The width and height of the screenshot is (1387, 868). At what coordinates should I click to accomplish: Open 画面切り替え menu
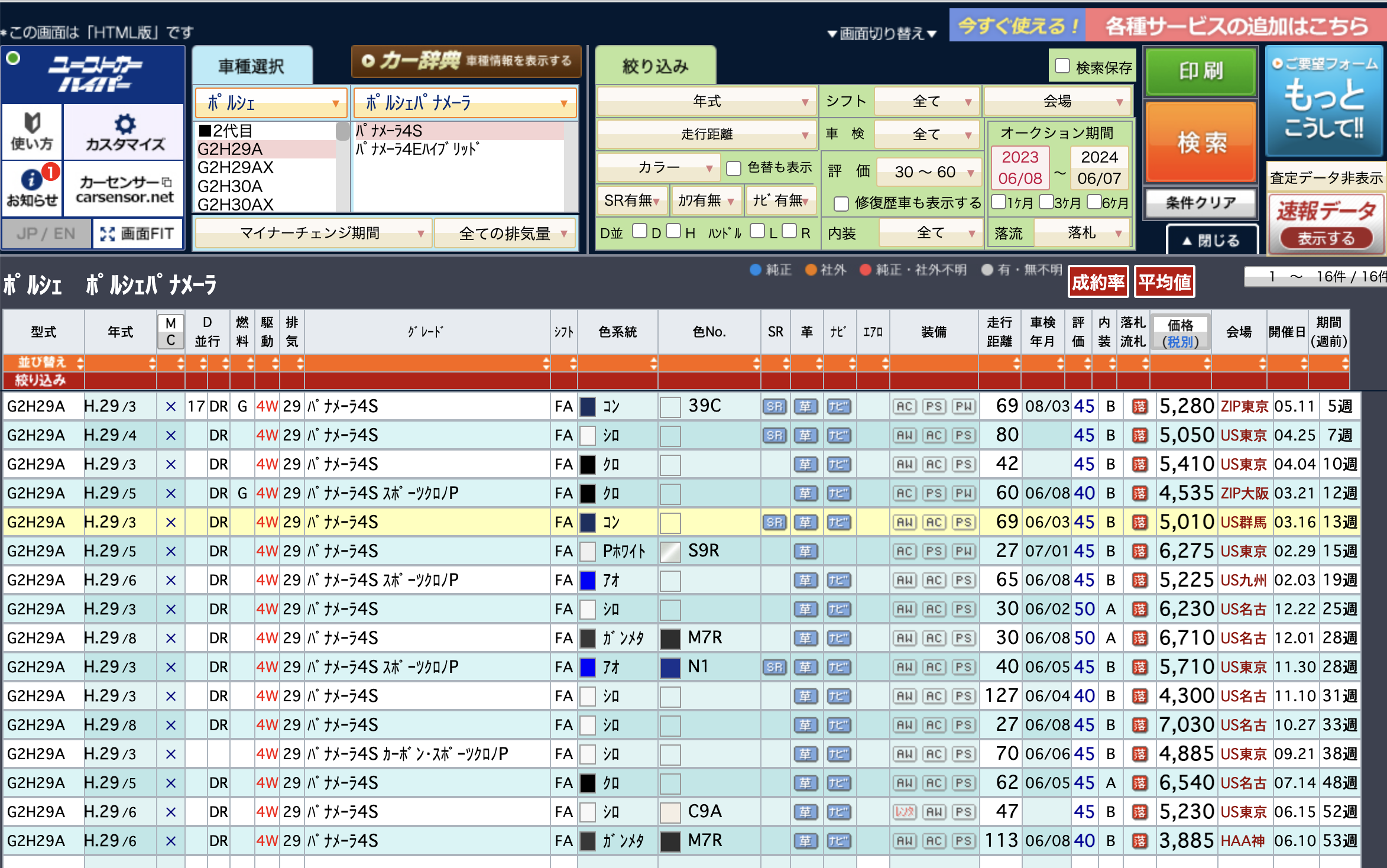pos(882,33)
